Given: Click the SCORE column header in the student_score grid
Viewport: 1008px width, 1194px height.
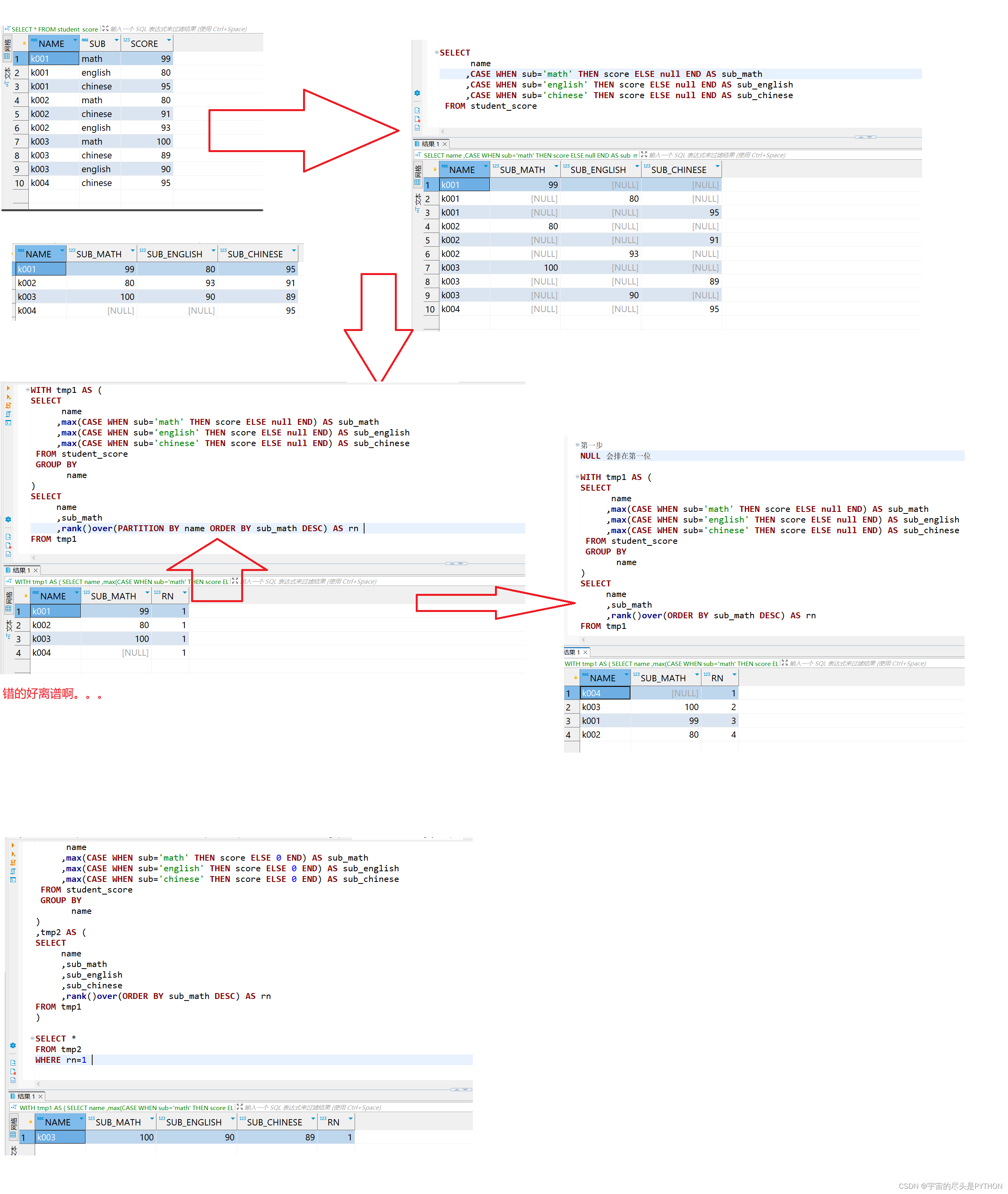Looking at the screenshot, I should click(147, 43).
